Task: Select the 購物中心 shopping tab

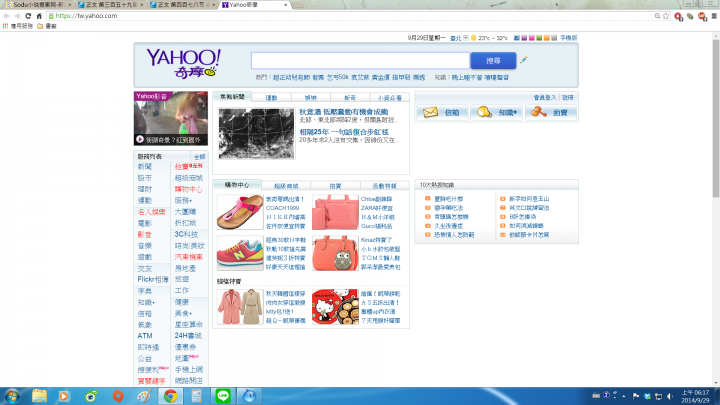Action: tap(237, 185)
